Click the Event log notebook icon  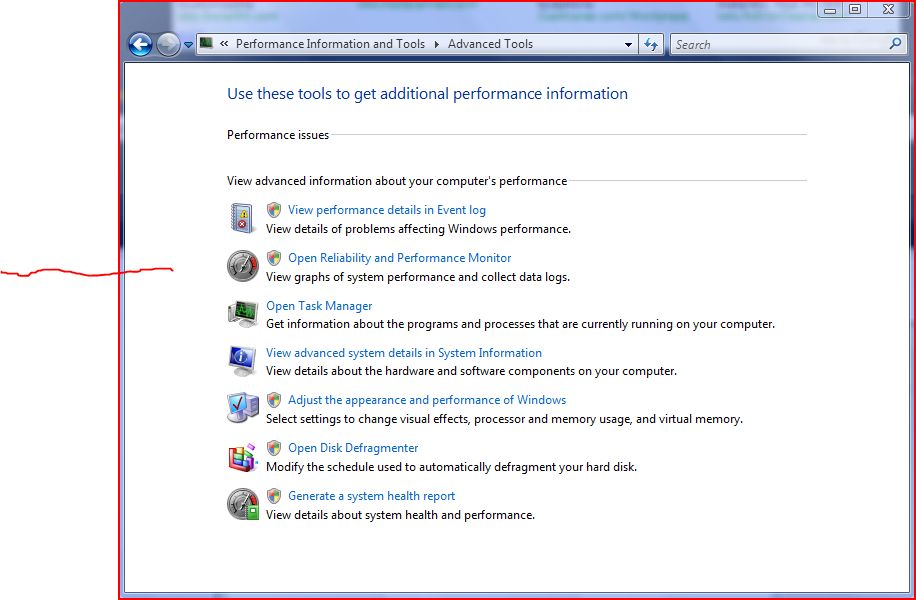pos(242,219)
